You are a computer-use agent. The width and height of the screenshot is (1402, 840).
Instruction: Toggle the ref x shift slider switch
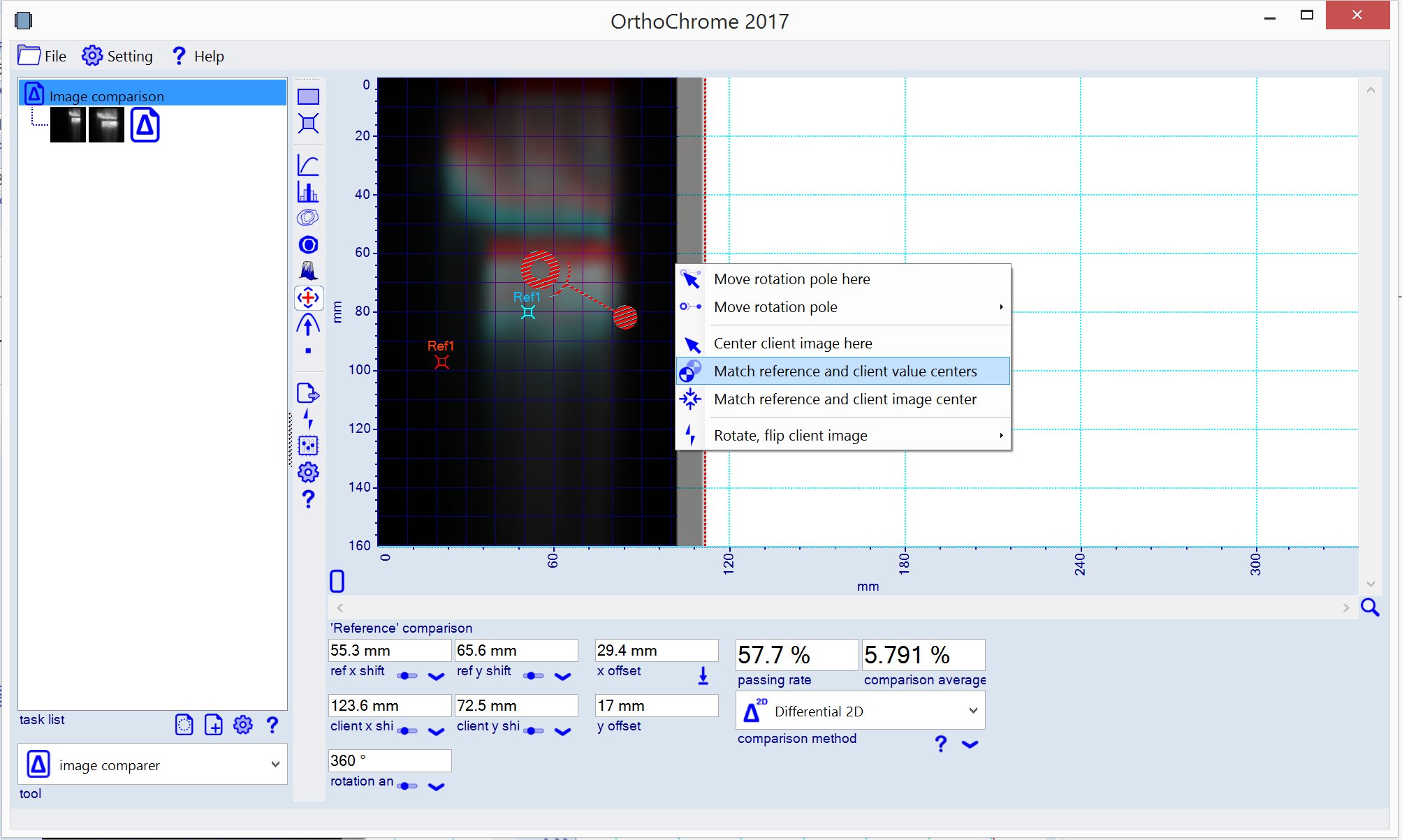point(407,676)
